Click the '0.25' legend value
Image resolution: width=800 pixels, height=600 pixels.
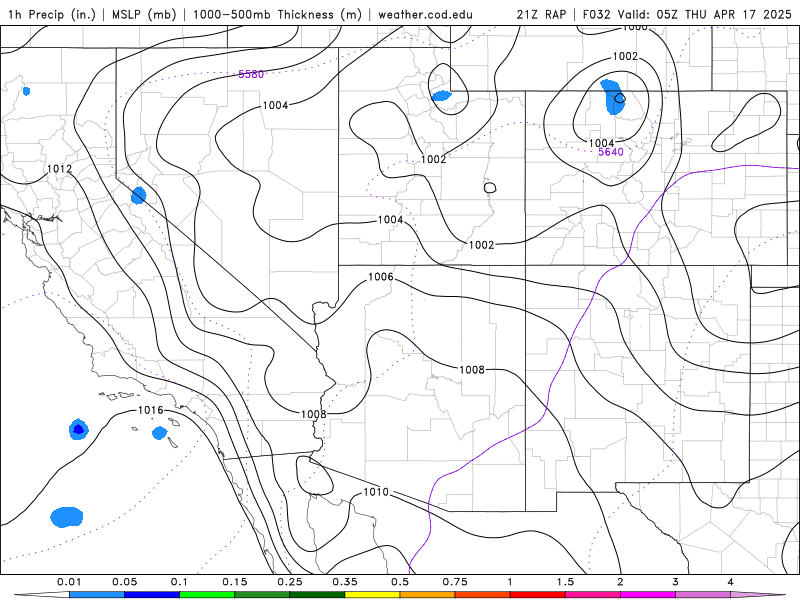[290, 582]
